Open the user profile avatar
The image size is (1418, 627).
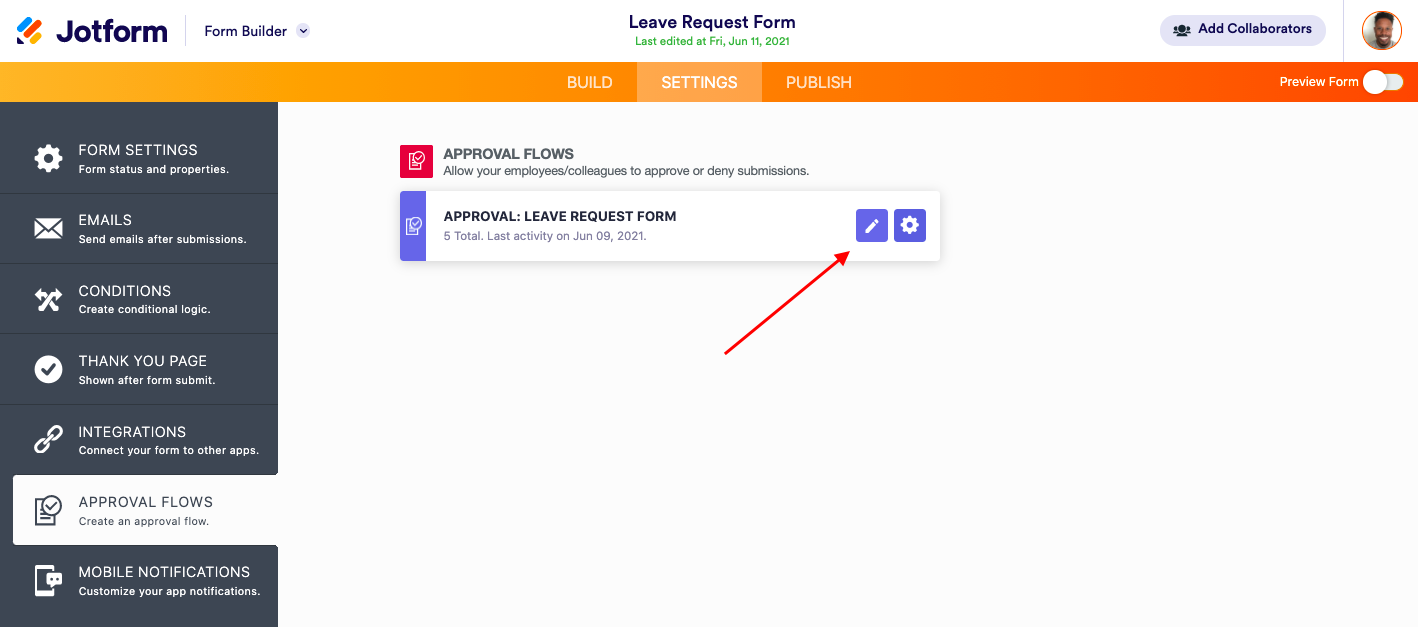1382,30
